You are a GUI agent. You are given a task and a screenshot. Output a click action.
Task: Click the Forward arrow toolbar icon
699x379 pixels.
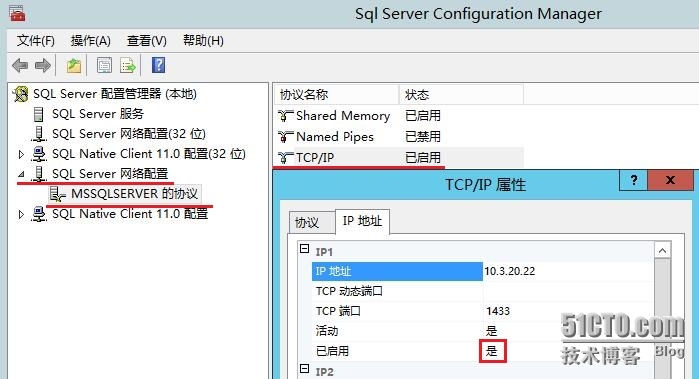(43, 66)
